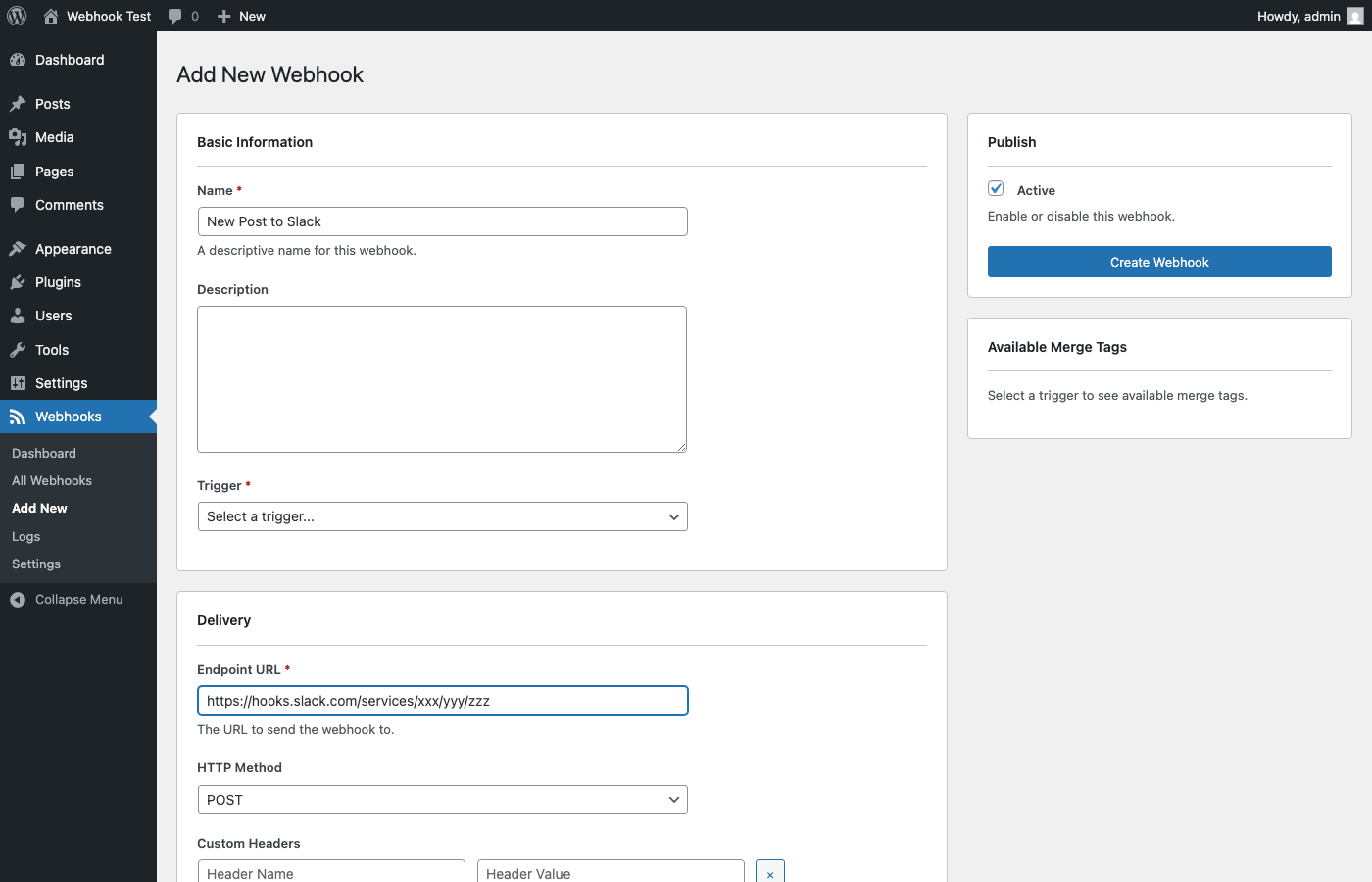Open the Posts pin icon in sidebar
This screenshot has width=1372, height=882.
point(19,103)
